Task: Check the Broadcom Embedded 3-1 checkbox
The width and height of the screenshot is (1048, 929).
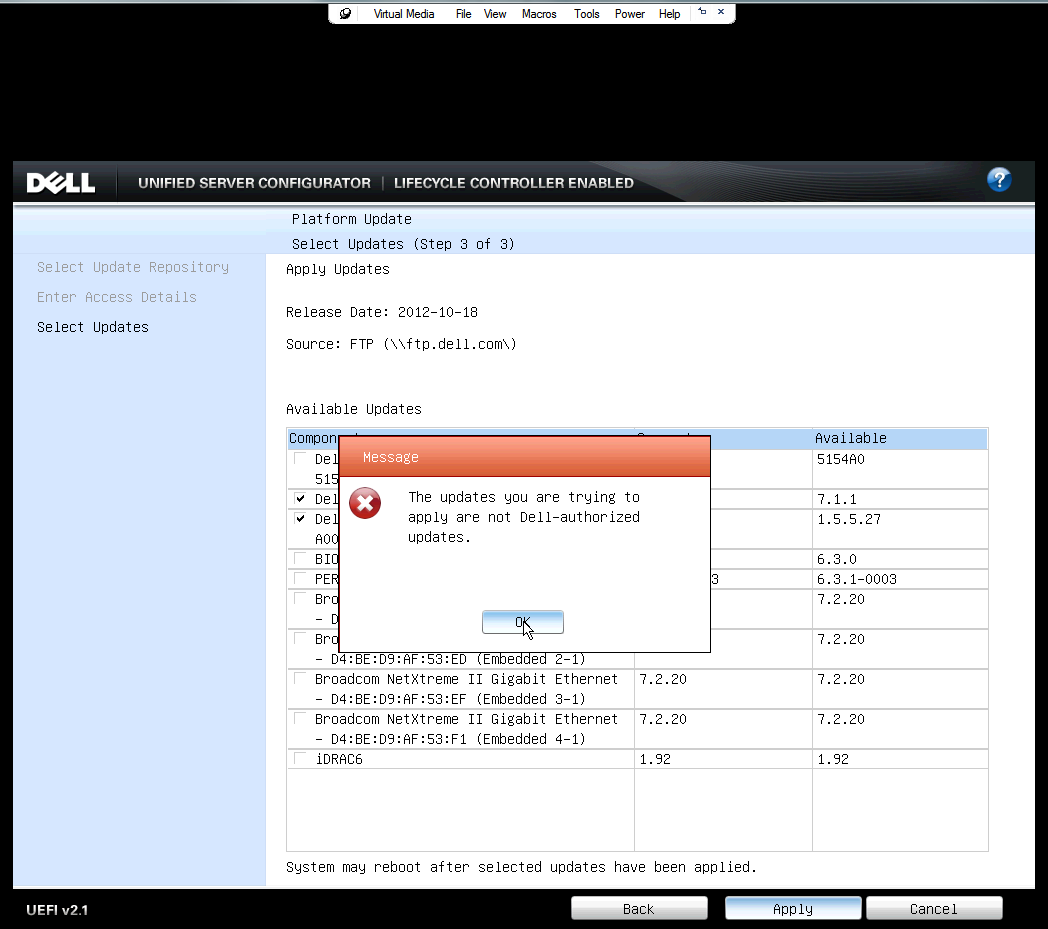Action: point(299,679)
